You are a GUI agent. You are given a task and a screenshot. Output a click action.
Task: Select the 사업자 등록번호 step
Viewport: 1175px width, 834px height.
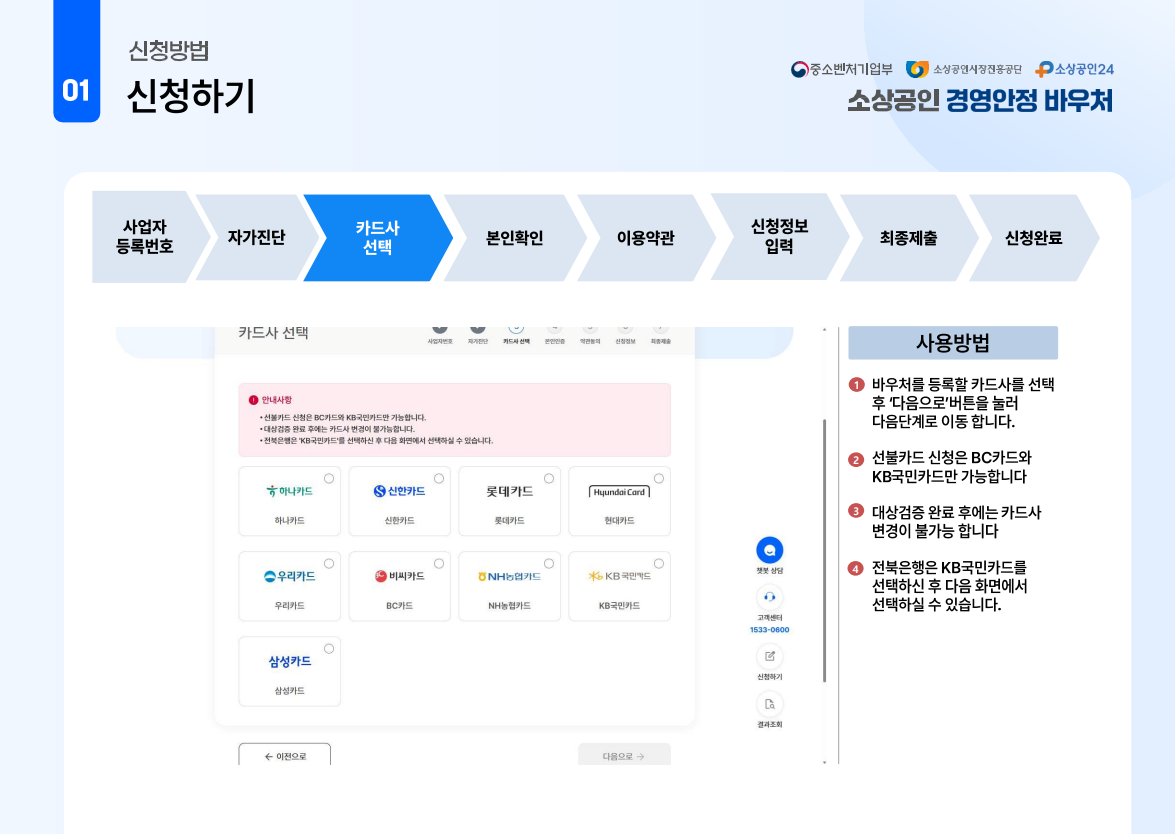pos(145,237)
